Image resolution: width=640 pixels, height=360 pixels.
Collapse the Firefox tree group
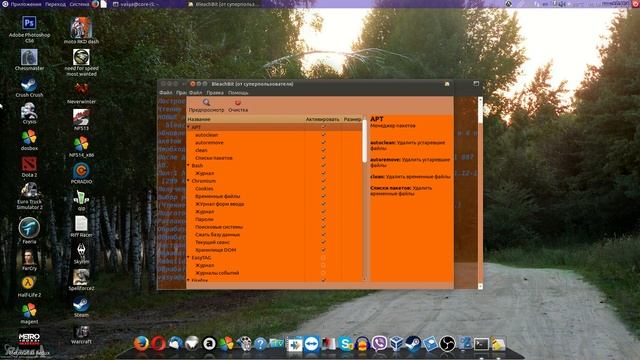(189, 280)
